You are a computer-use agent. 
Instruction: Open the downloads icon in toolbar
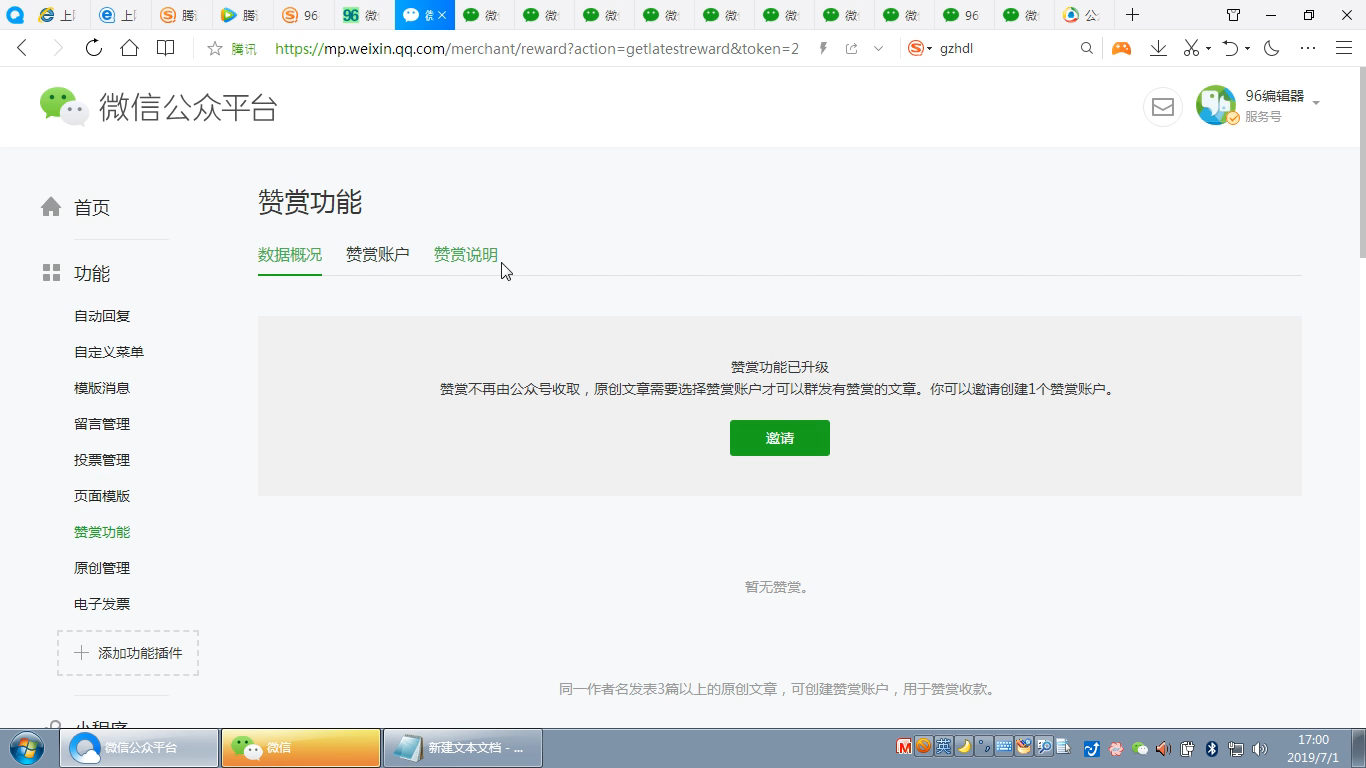tap(1158, 48)
